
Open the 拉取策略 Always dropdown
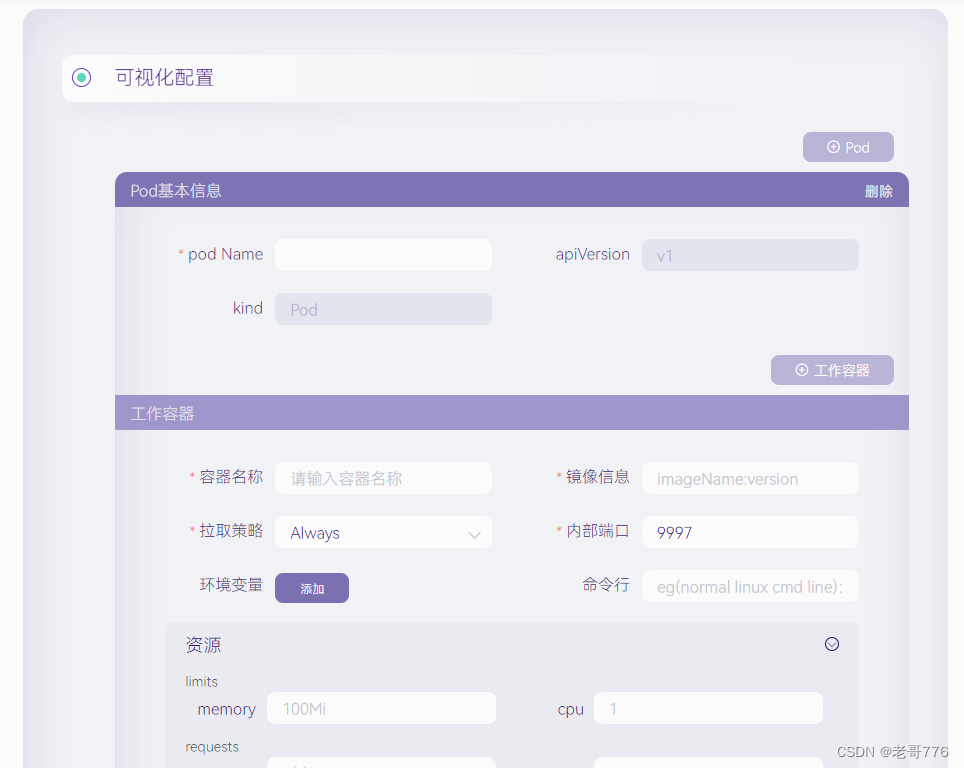coord(383,532)
